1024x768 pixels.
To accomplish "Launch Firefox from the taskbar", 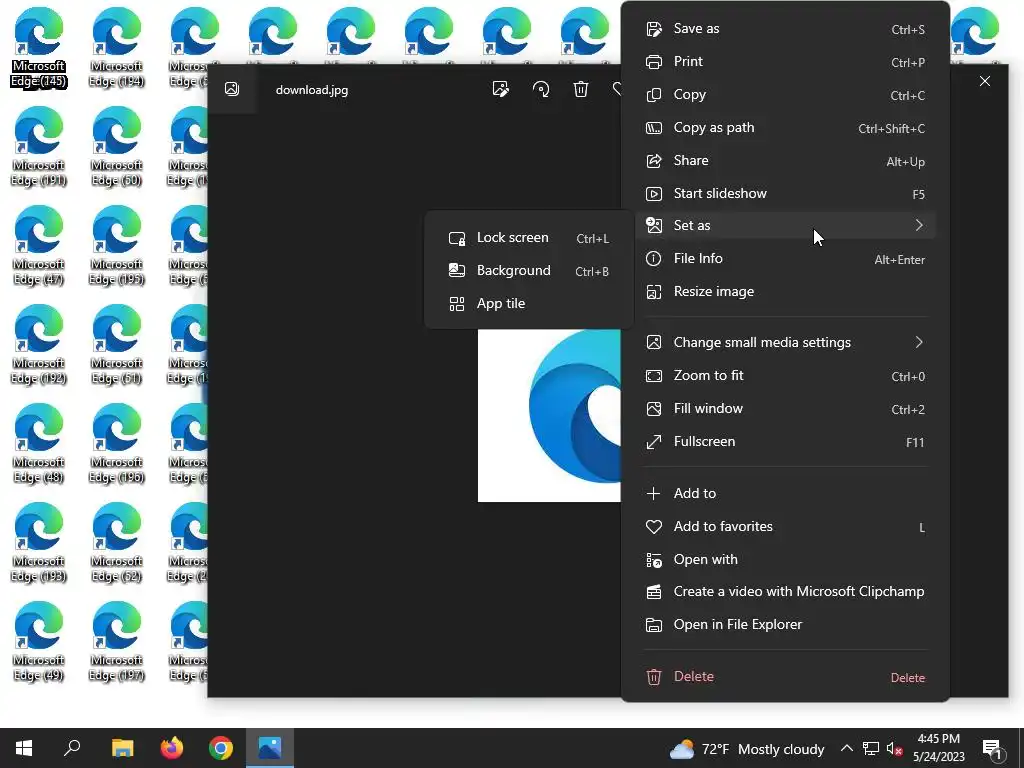I will pos(172,748).
